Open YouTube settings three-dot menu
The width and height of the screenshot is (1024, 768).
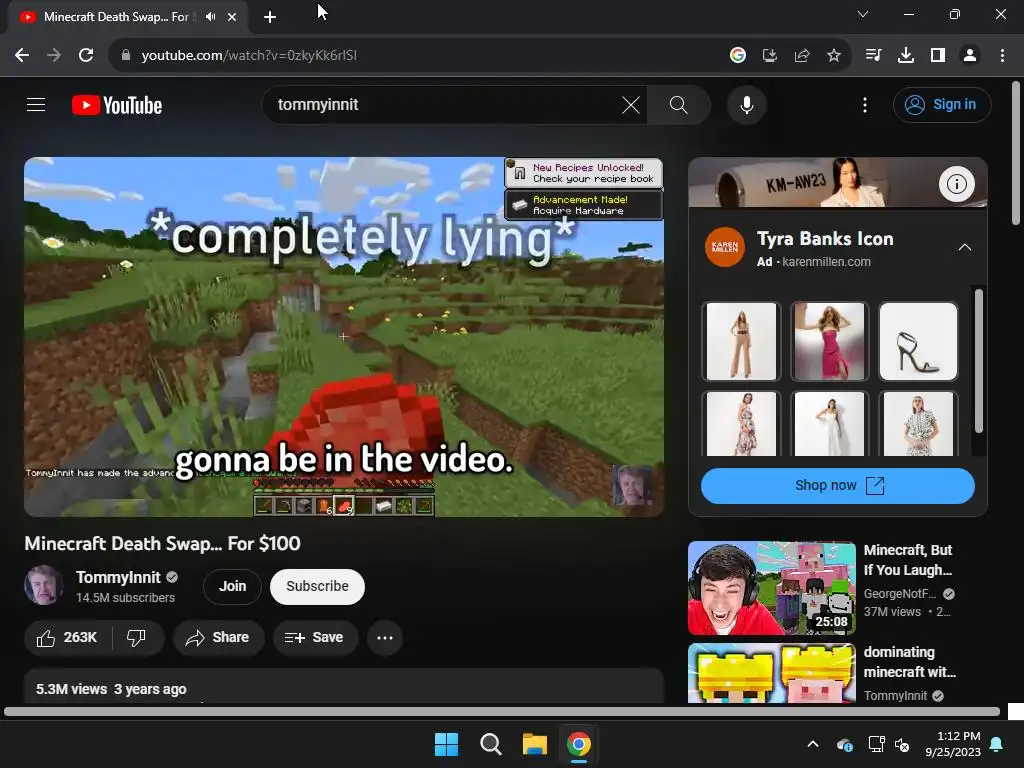click(x=865, y=104)
